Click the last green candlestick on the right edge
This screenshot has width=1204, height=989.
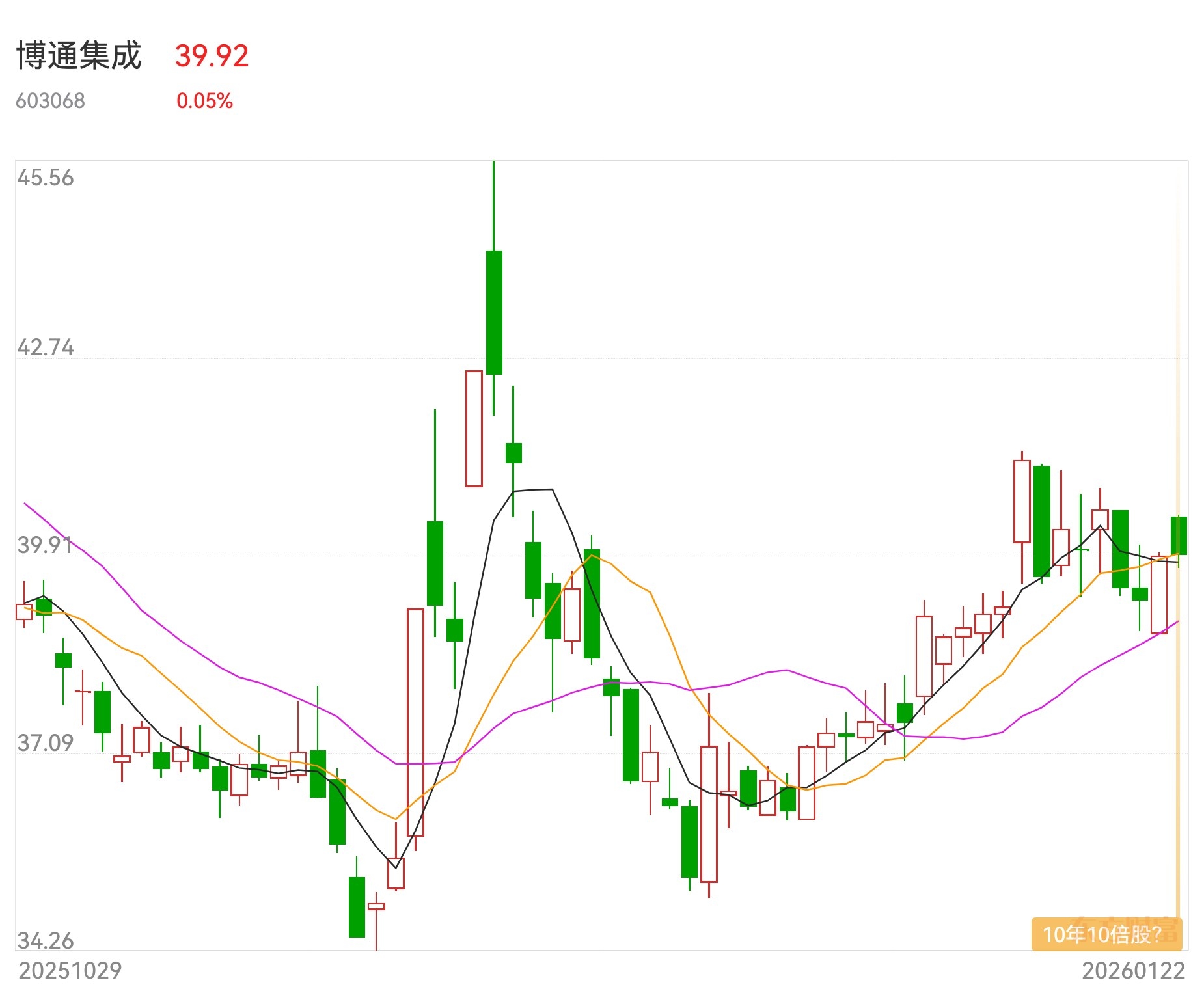click(x=1179, y=535)
